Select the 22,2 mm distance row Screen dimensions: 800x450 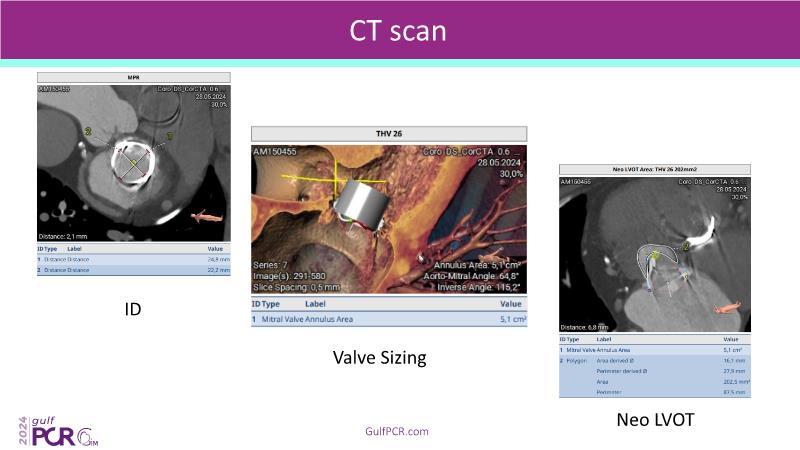(133, 270)
